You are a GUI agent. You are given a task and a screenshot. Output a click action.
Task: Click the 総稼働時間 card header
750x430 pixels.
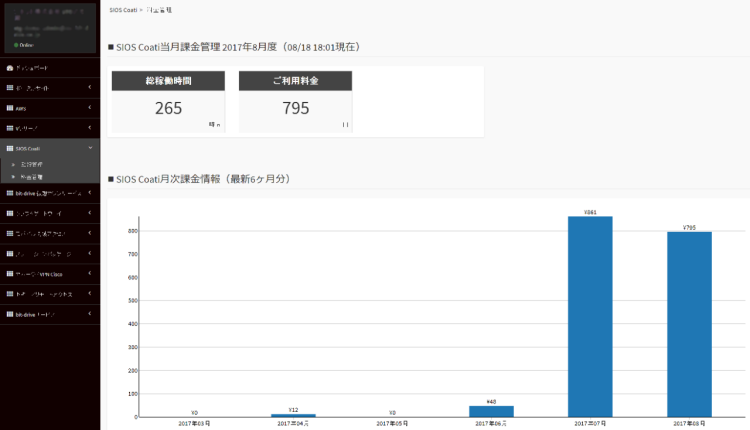click(168, 81)
